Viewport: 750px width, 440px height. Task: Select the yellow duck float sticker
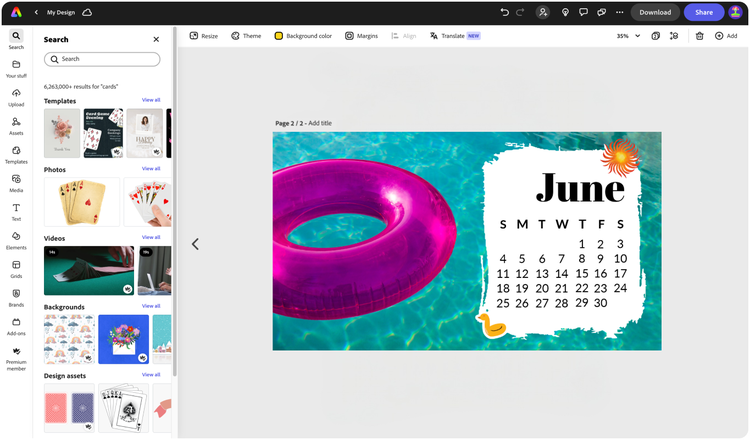coord(491,326)
